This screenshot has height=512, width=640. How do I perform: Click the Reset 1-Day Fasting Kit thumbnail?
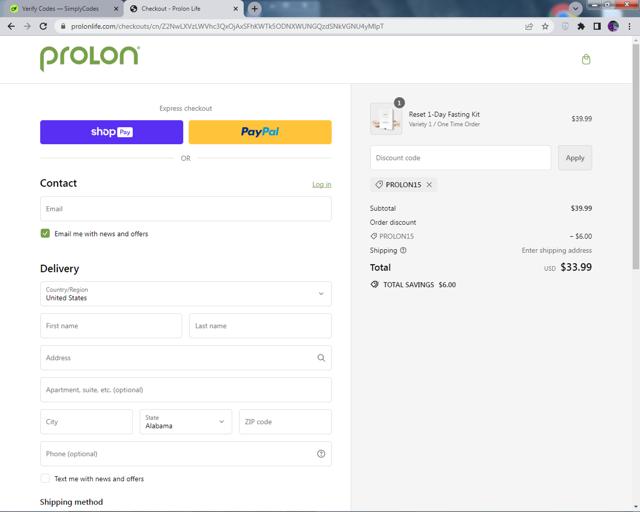pyautogui.click(x=386, y=119)
